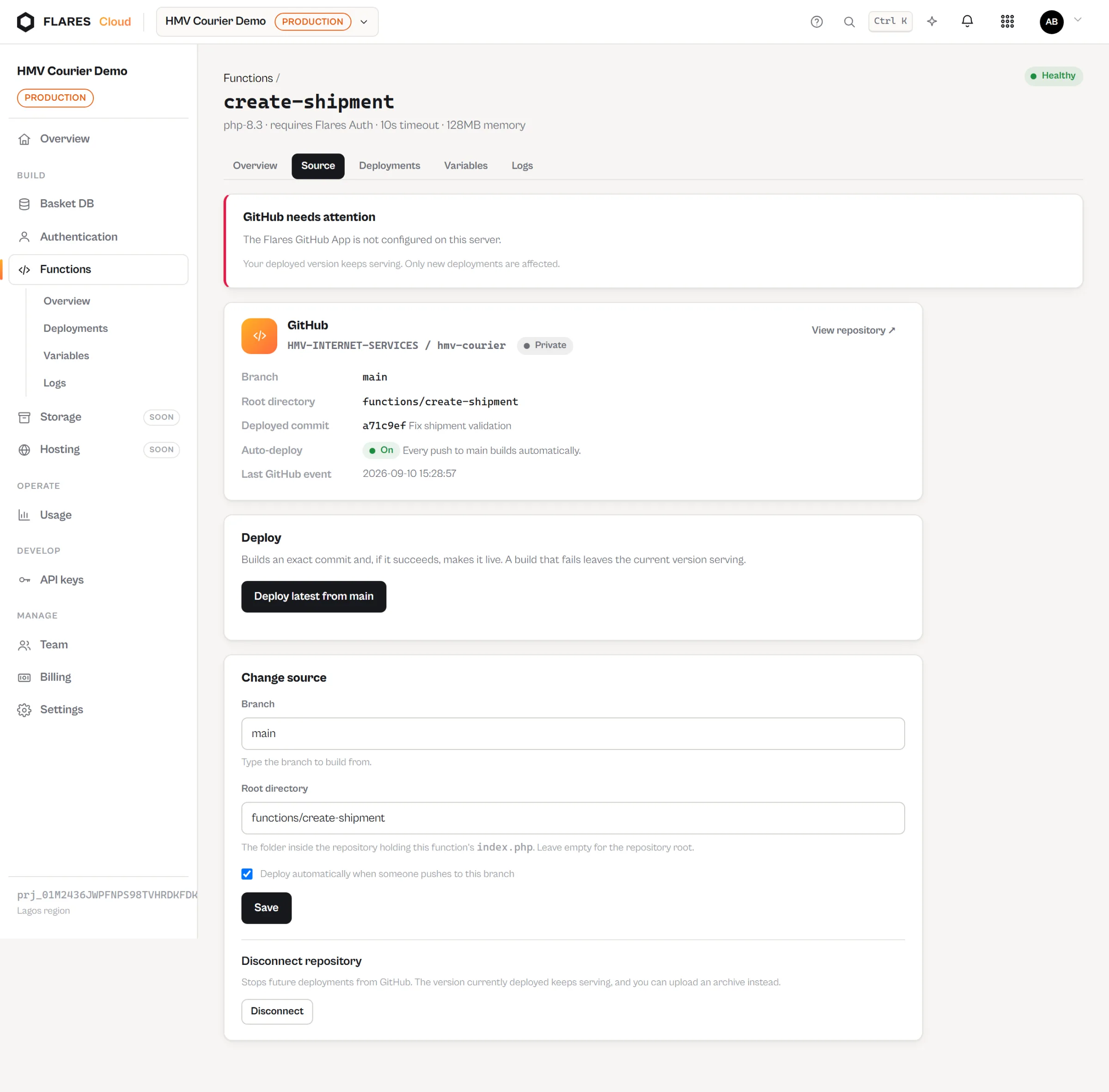Click the API keys key icon
The image size is (1109, 1092).
(x=24, y=580)
